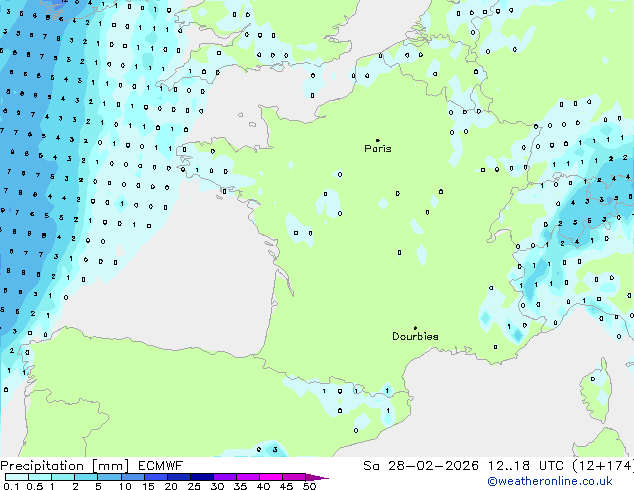Pick the 10–15 mm legend swatch
Image resolution: width=634 pixels, height=490 pixels.
tap(132, 477)
